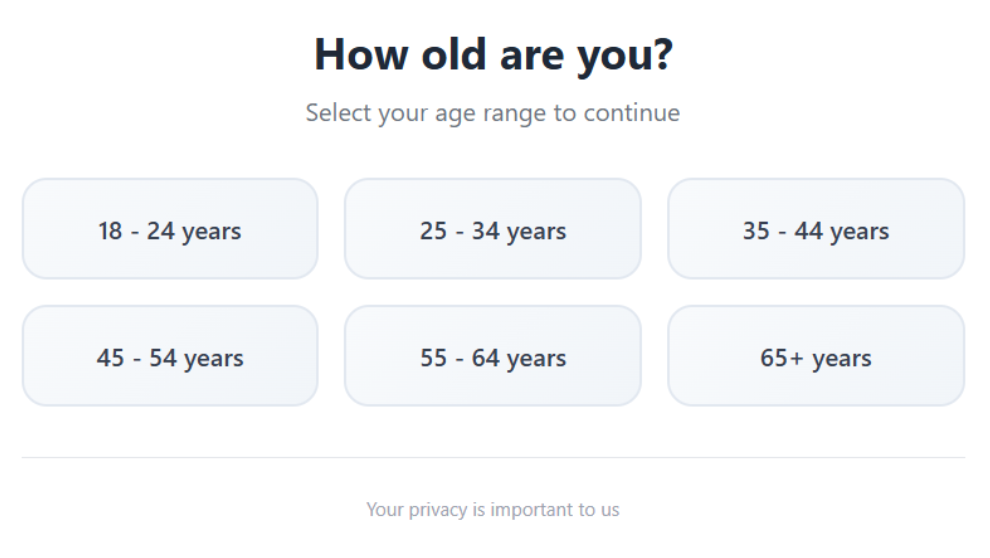
Task: Click the "Select your age range" subtitle
Action: click(x=493, y=112)
